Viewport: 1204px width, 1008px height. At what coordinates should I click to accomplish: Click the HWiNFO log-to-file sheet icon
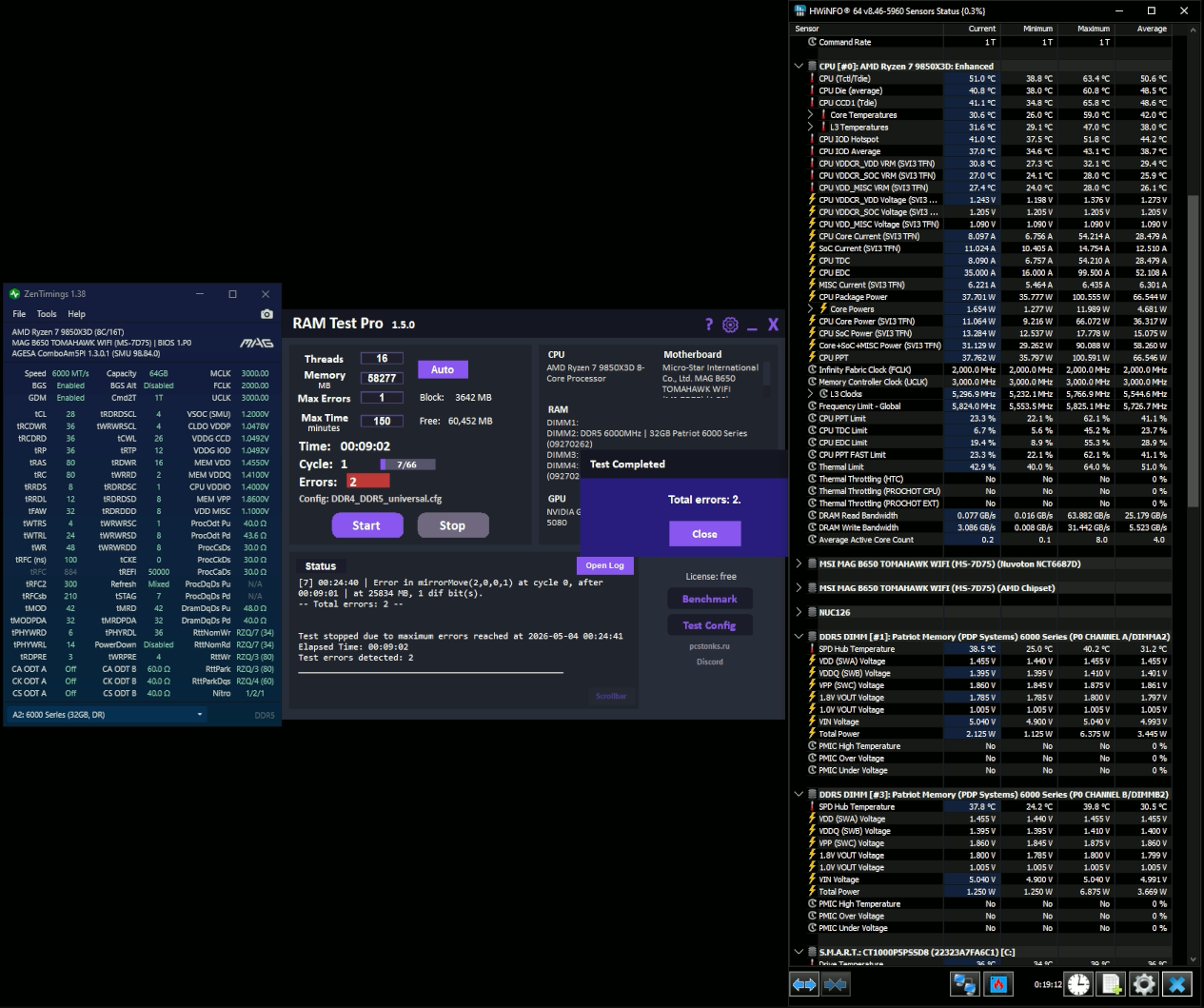point(1112,984)
